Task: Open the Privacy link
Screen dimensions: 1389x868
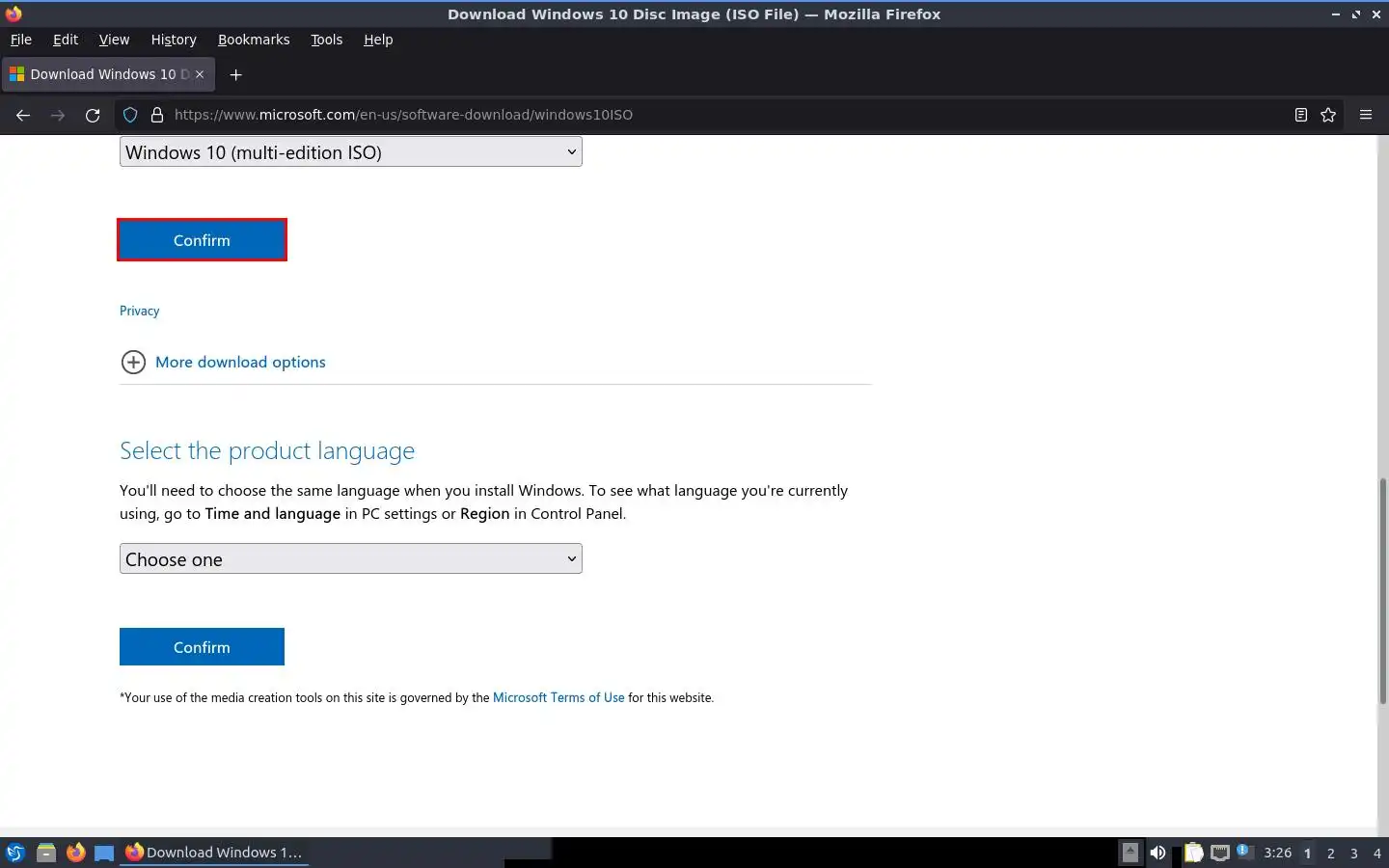Action: 139,311
